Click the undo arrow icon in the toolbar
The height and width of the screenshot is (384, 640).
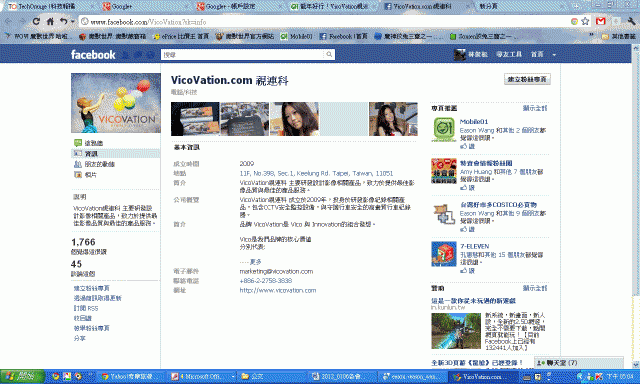(x=63, y=21)
